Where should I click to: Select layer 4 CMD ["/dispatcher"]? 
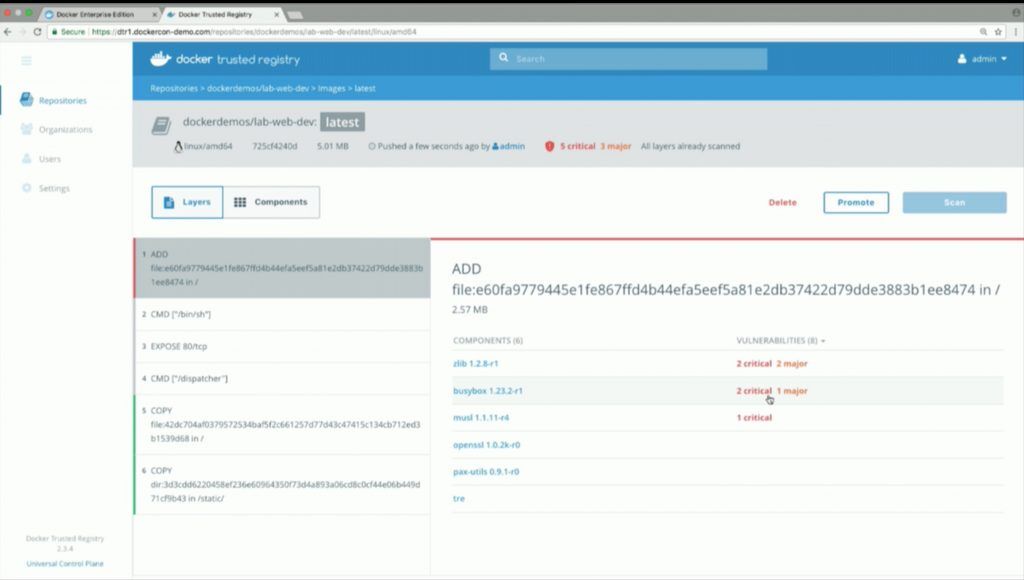tap(282, 378)
